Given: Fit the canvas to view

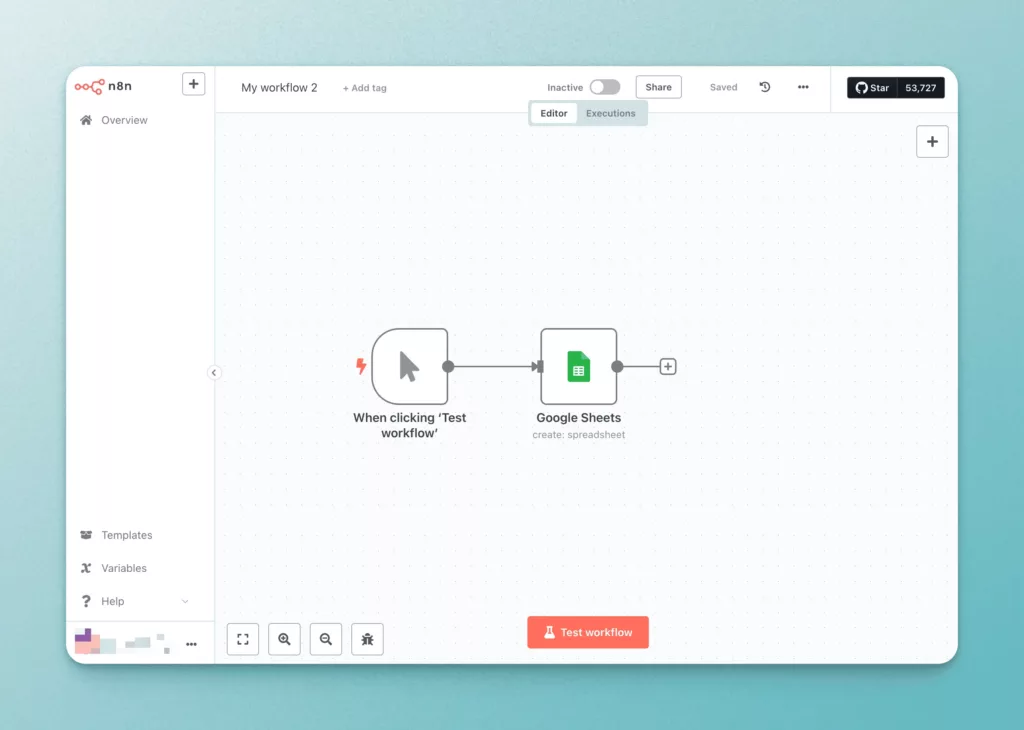Looking at the screenshot, I should click(x=243, y=639).
